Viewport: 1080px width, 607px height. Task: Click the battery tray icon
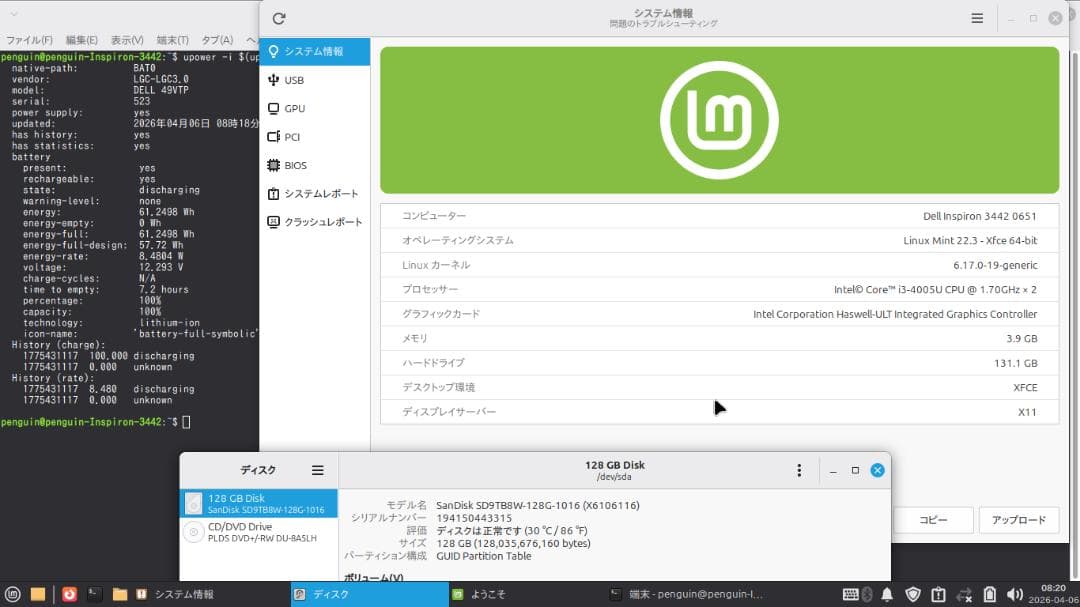coord(990,595)
